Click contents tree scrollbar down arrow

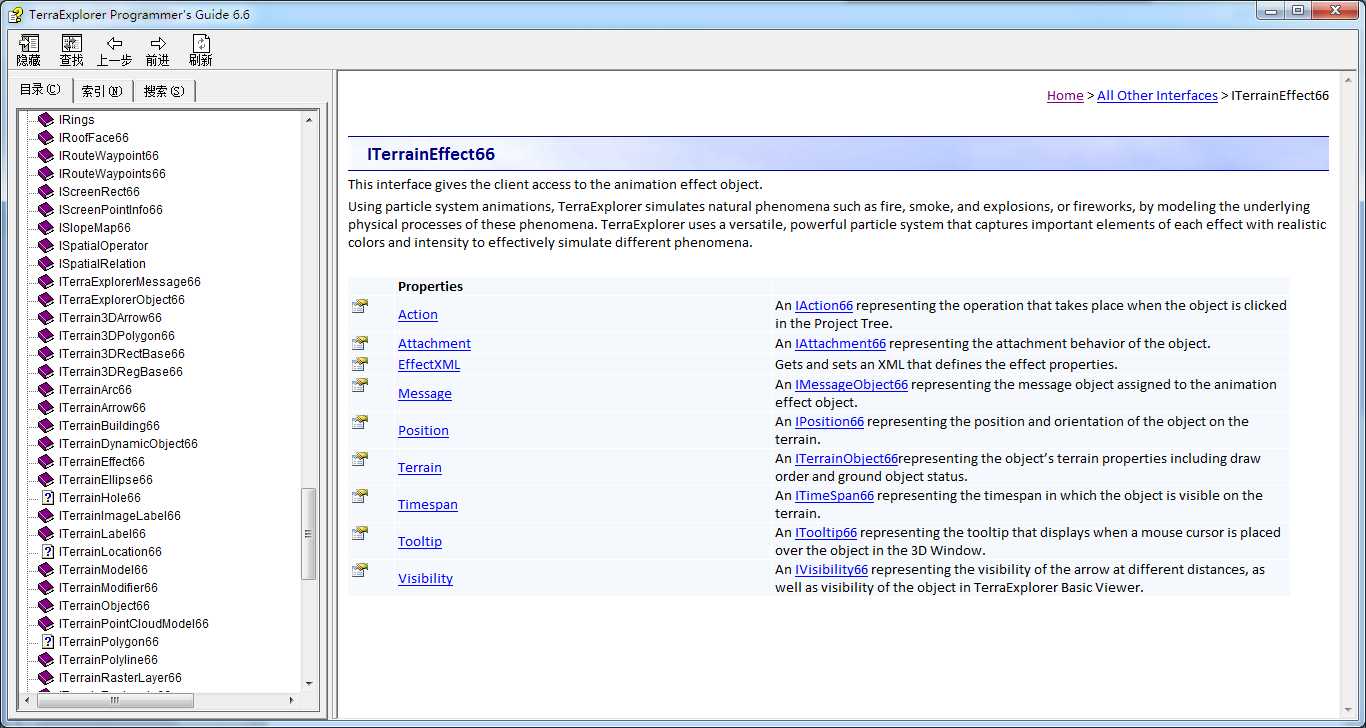309,683
